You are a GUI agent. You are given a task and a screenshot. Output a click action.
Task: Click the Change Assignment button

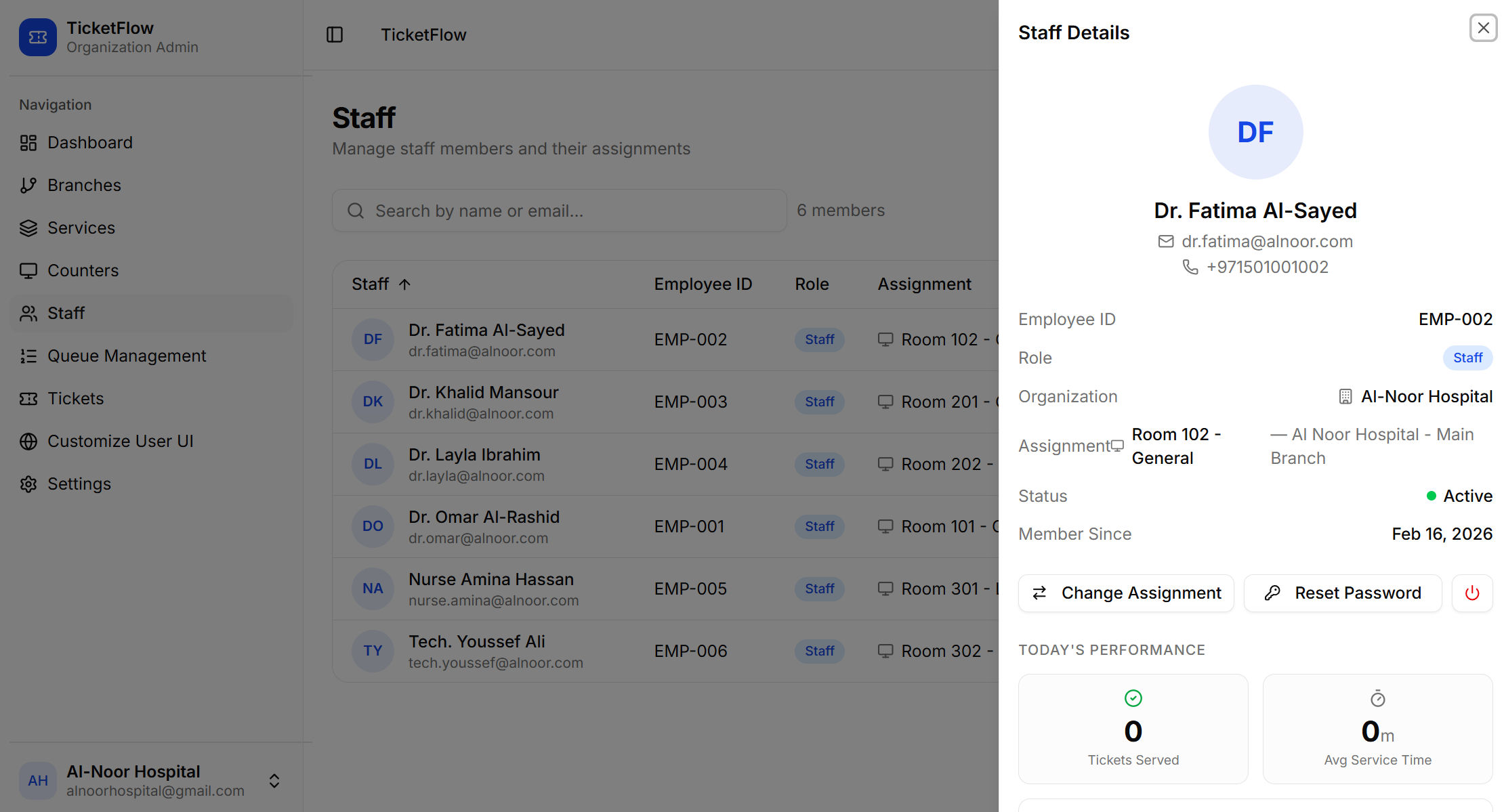tap(1125, 593)
